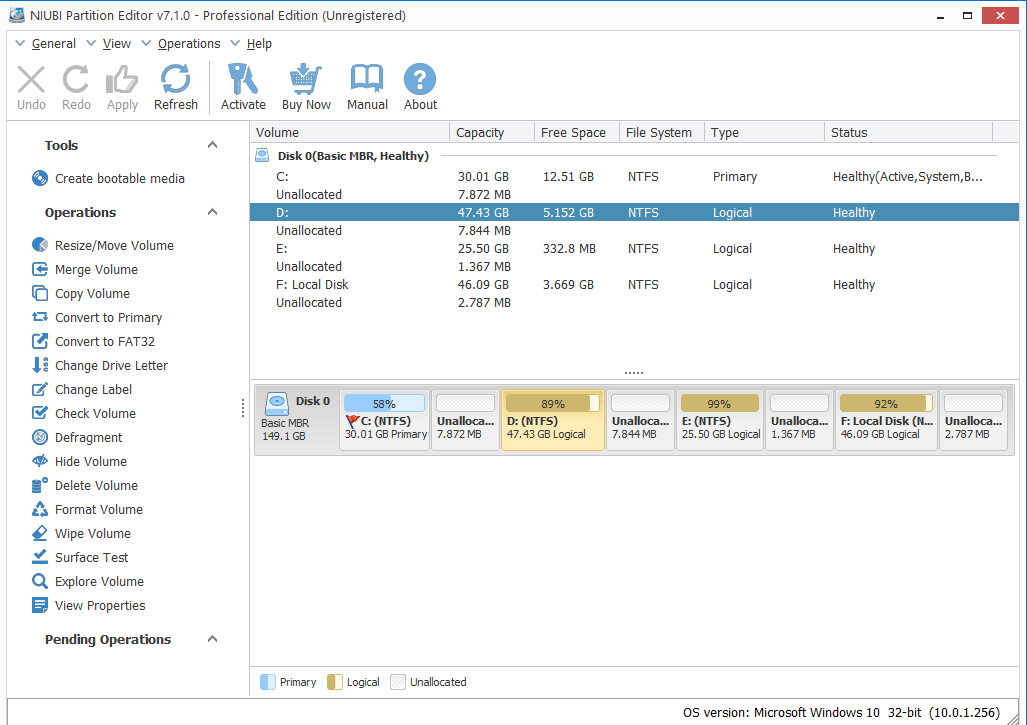Viewport: 1027px width, 725px height.
Task: Click the Capacity column header
Action: [492, 132]
